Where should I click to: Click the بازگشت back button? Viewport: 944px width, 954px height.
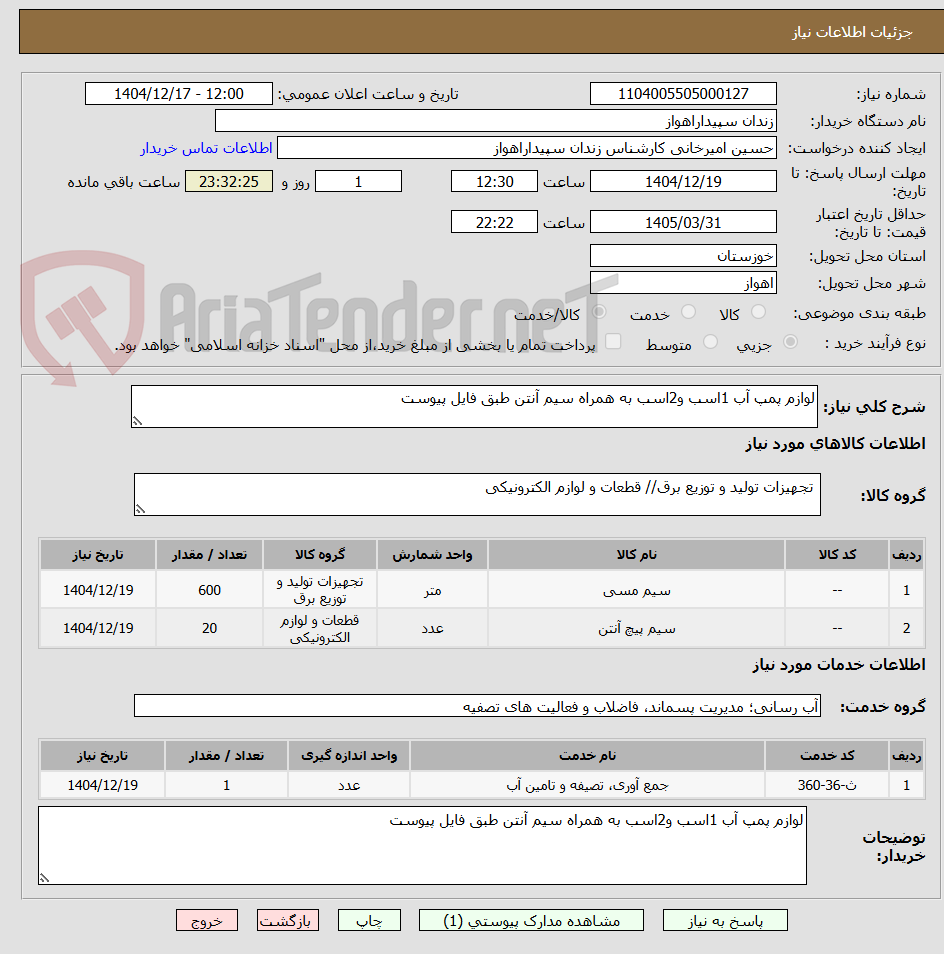288,921
